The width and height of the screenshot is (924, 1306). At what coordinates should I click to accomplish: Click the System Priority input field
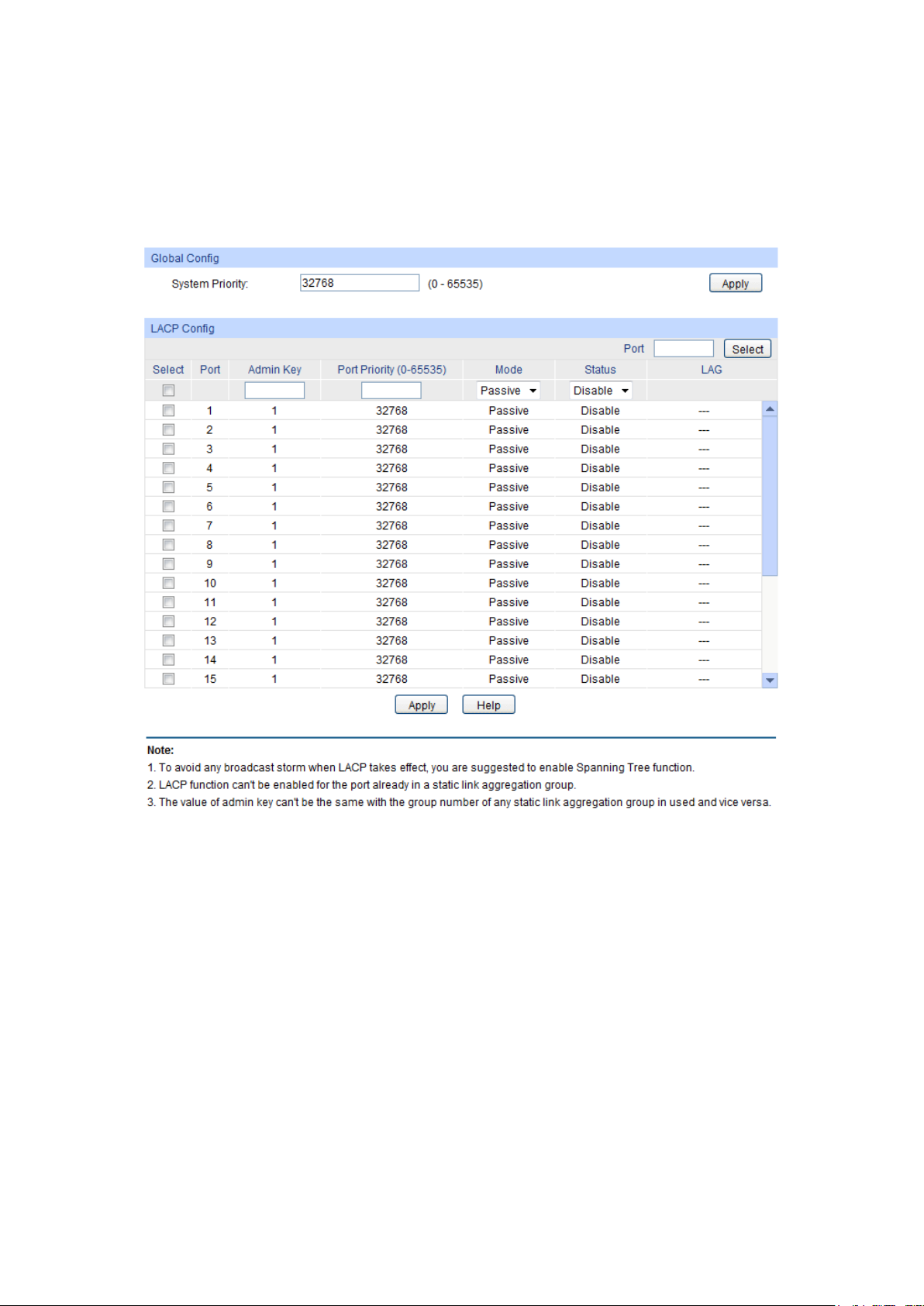[x=360, y=283]
